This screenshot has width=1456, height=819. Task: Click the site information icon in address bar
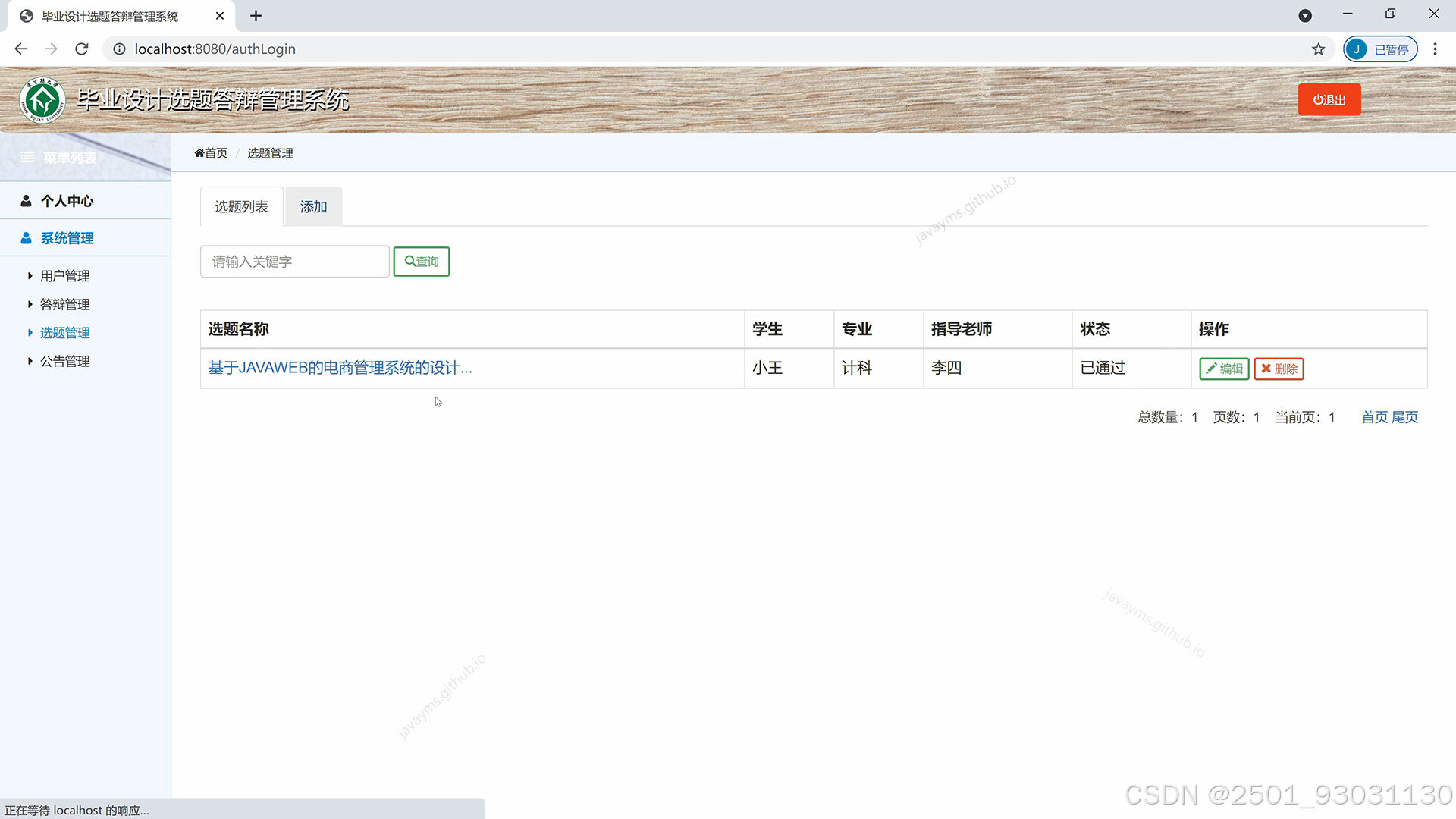tap(119, 49)
